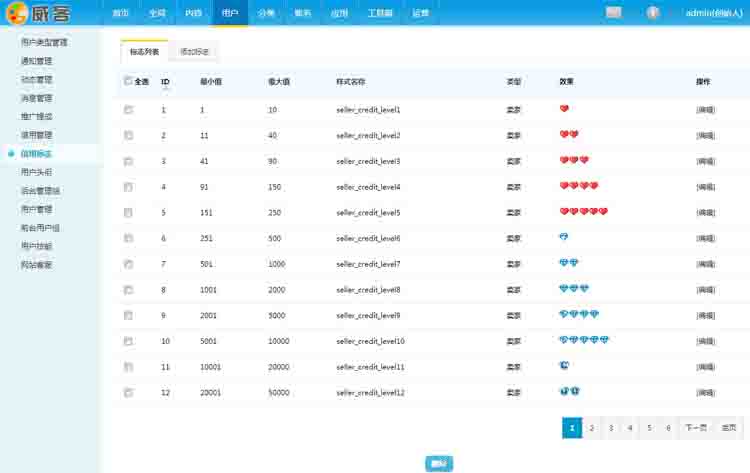Screen dimensions: 750x473
Task: Click the blue 删除 button at bottom
Action: coord(437,463)
